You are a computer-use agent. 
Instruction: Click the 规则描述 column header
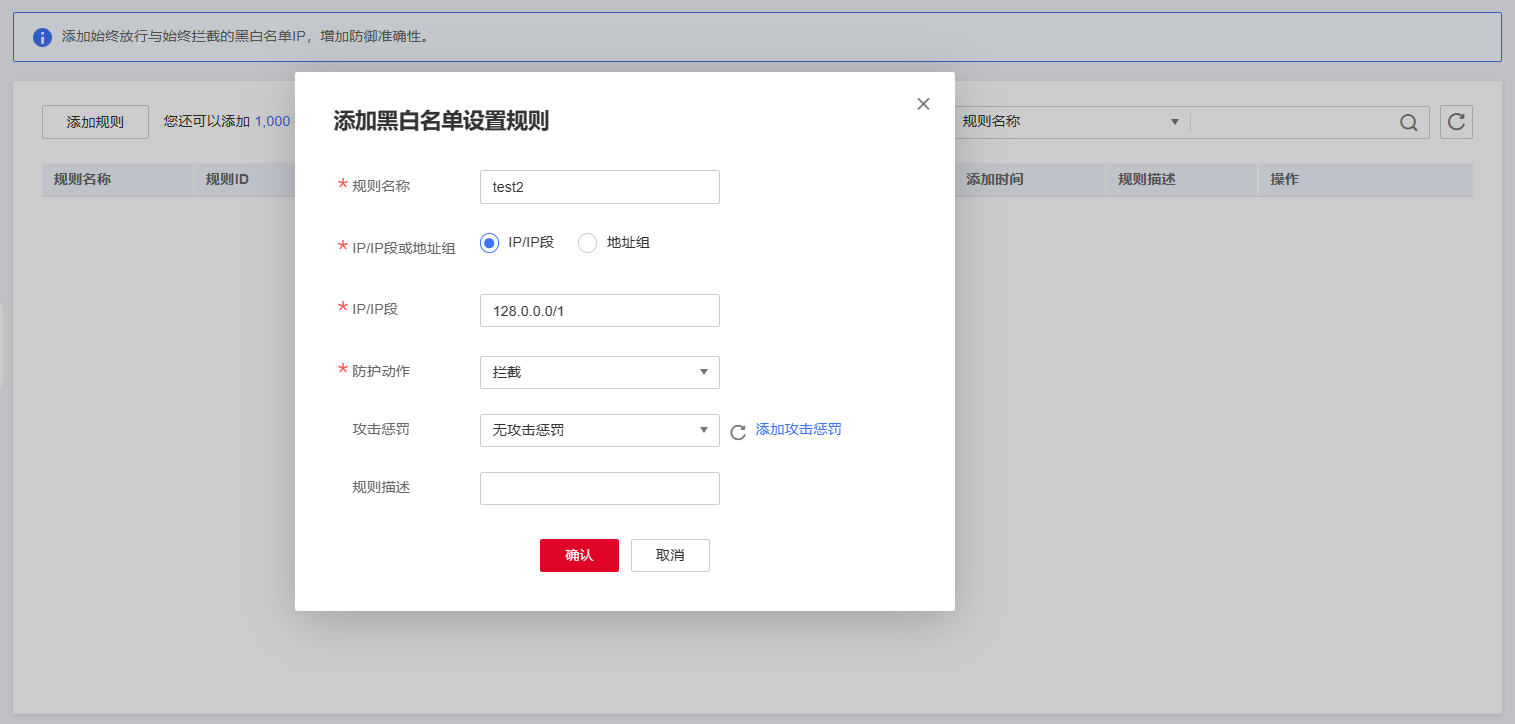1146,180
